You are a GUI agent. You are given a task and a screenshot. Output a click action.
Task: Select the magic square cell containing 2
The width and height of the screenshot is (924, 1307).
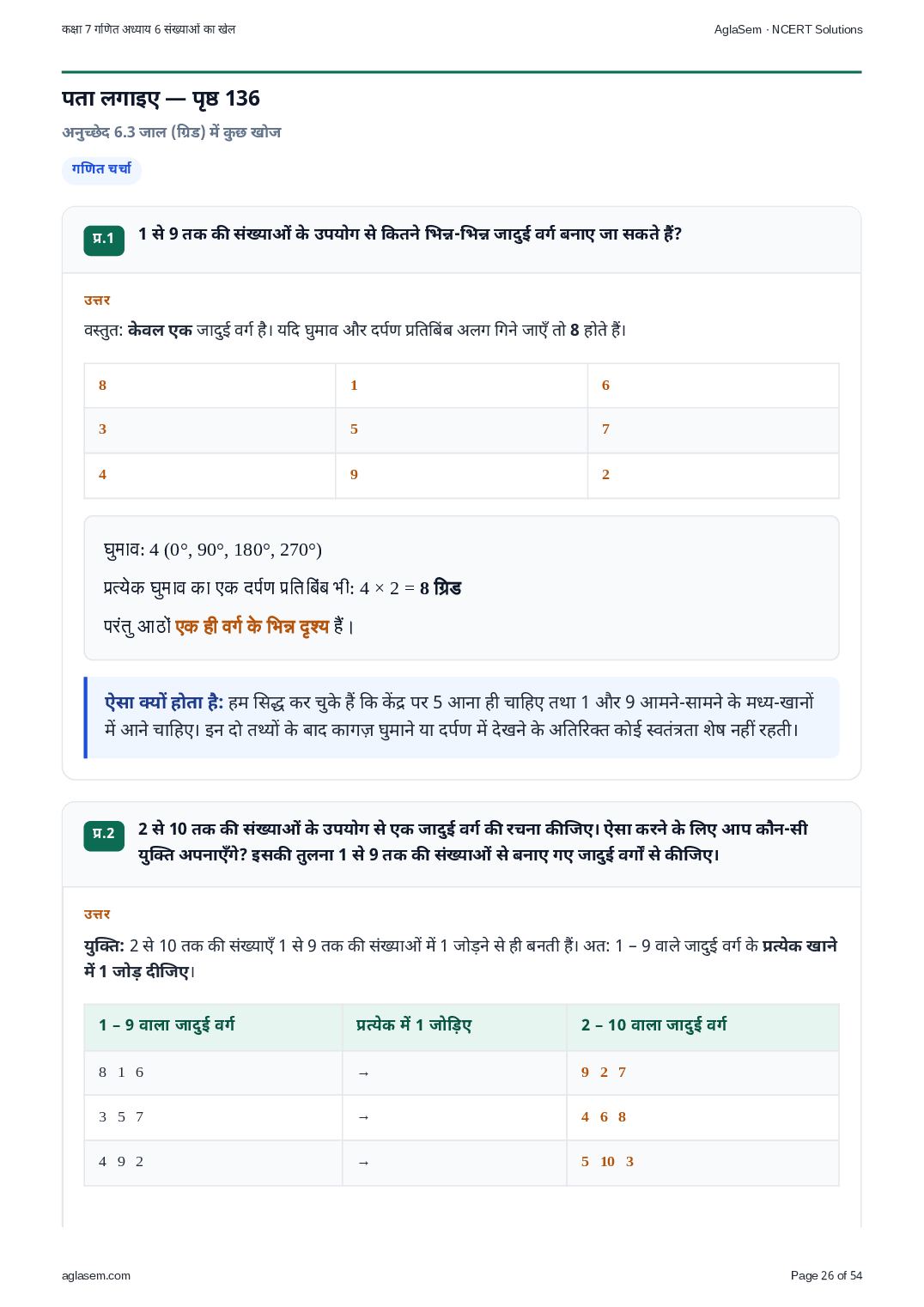click(x=713, y=475)
